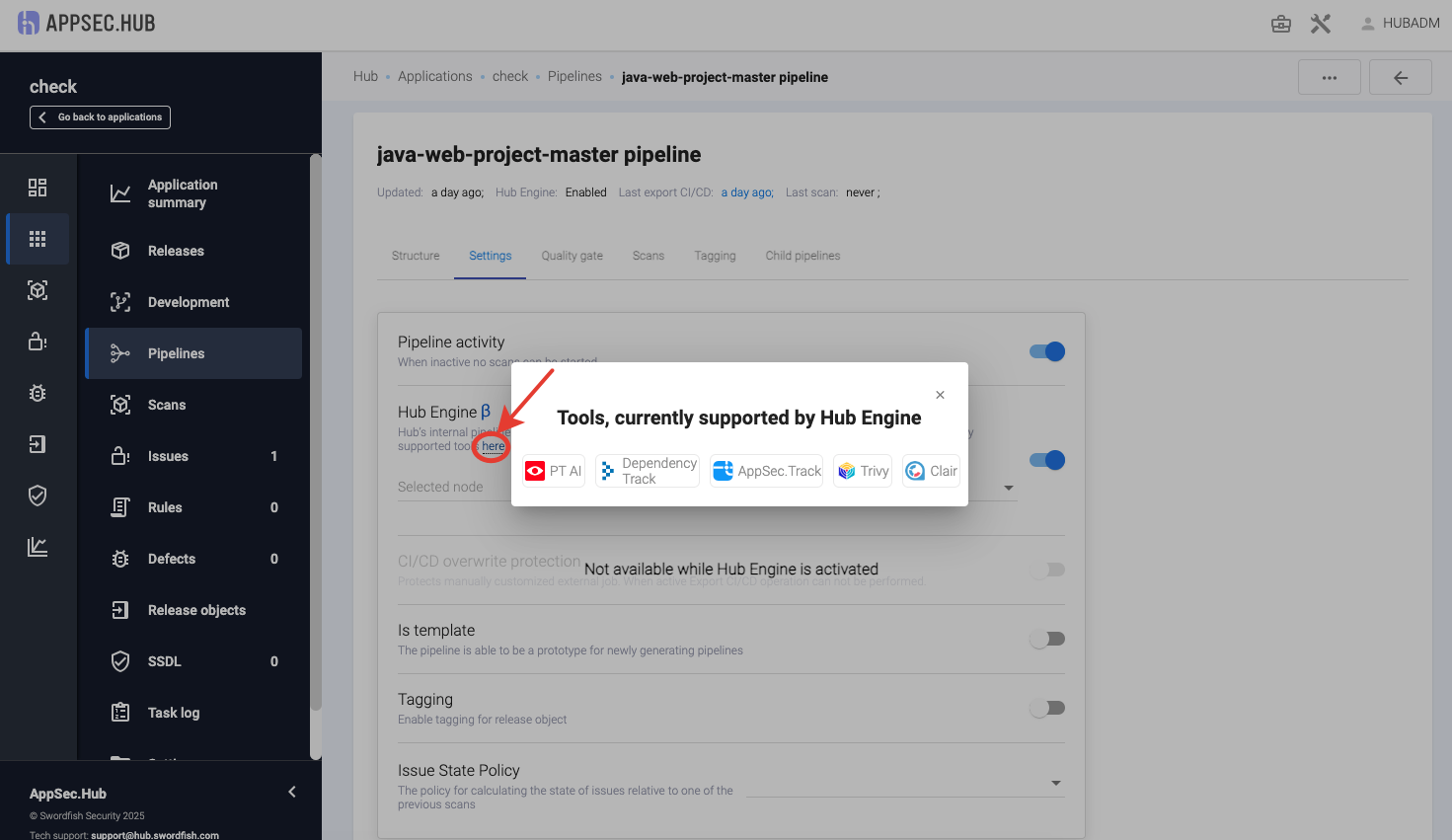Turn on the Tagging toggle
The image size is (1452, 840).
(1047, 708)
